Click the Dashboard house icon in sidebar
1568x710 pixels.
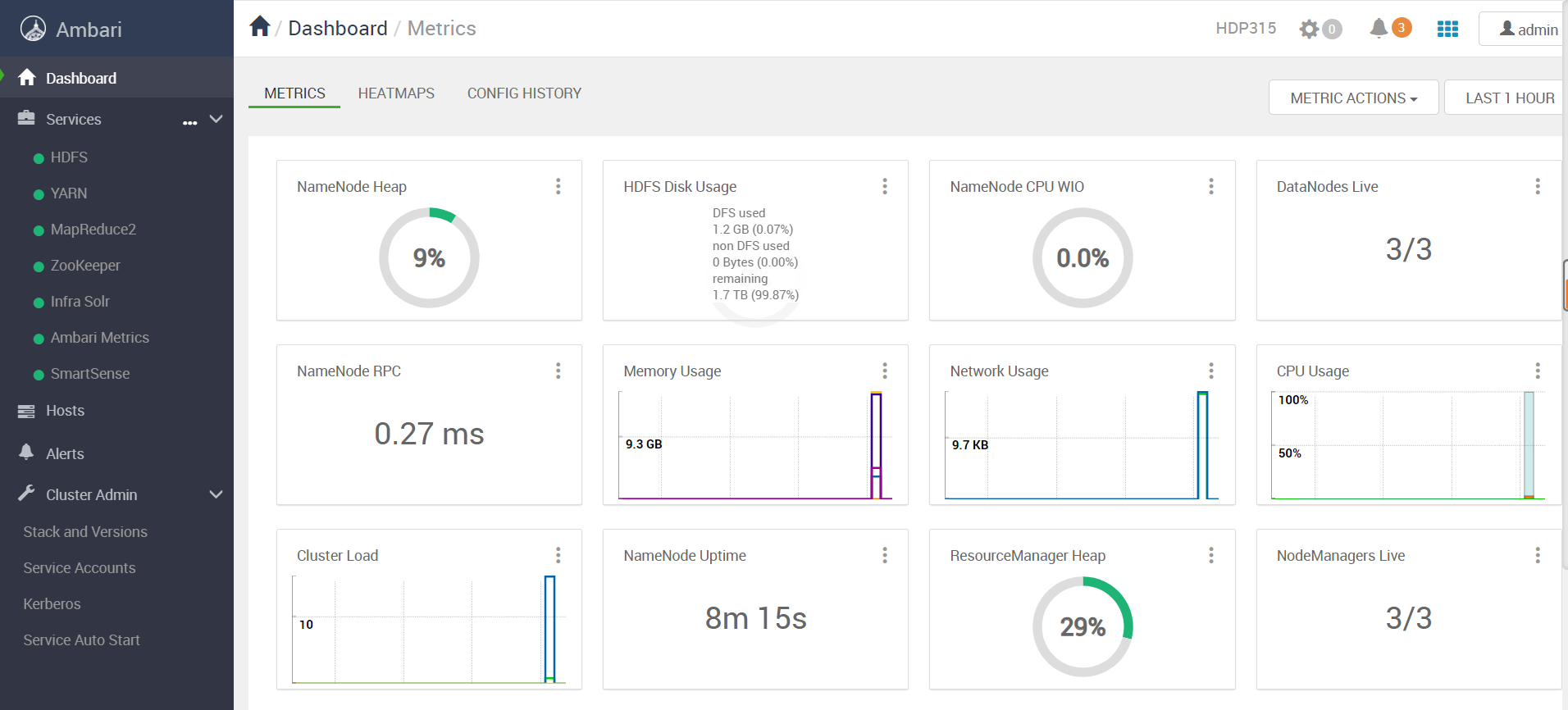click(x=27, y=77)
